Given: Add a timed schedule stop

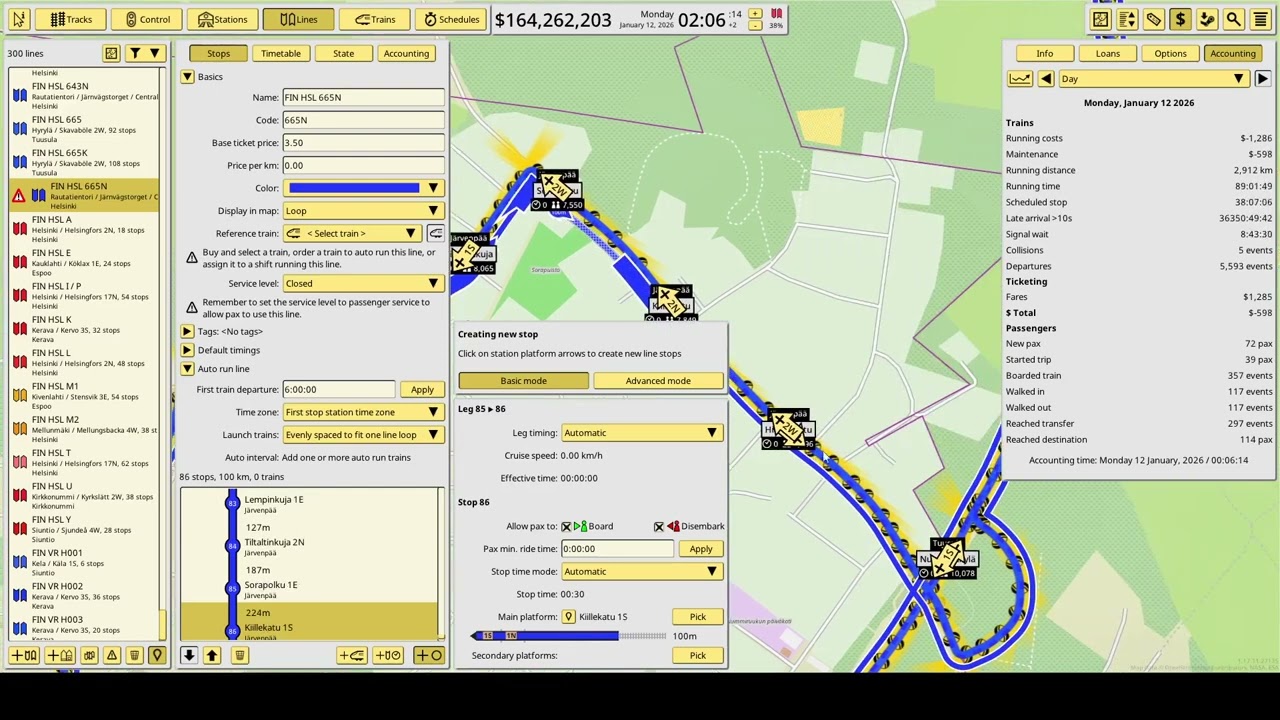Looking at the screenshot, I should 388,656.
